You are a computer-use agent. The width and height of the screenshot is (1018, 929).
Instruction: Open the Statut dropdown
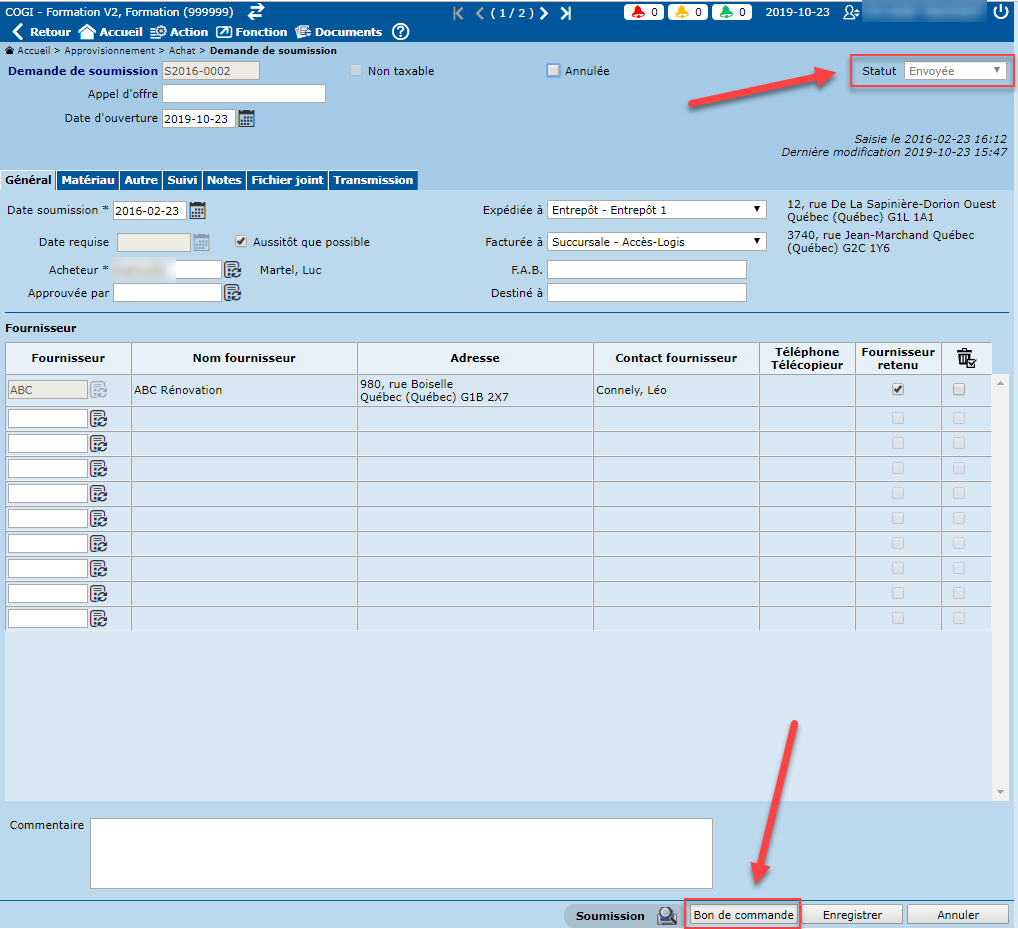tap(955, 71)
